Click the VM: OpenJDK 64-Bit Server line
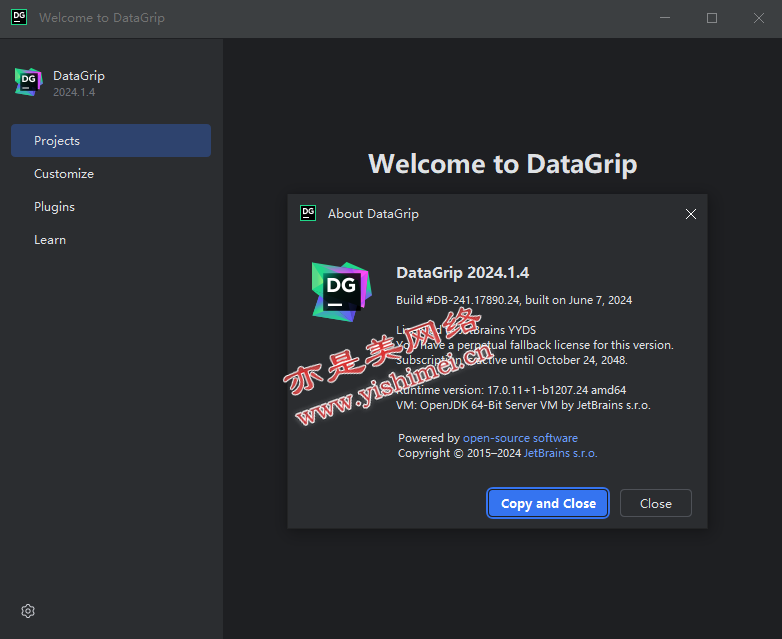Image resolution: width=782 pixels, height=639 pixels. click(523, 405)
